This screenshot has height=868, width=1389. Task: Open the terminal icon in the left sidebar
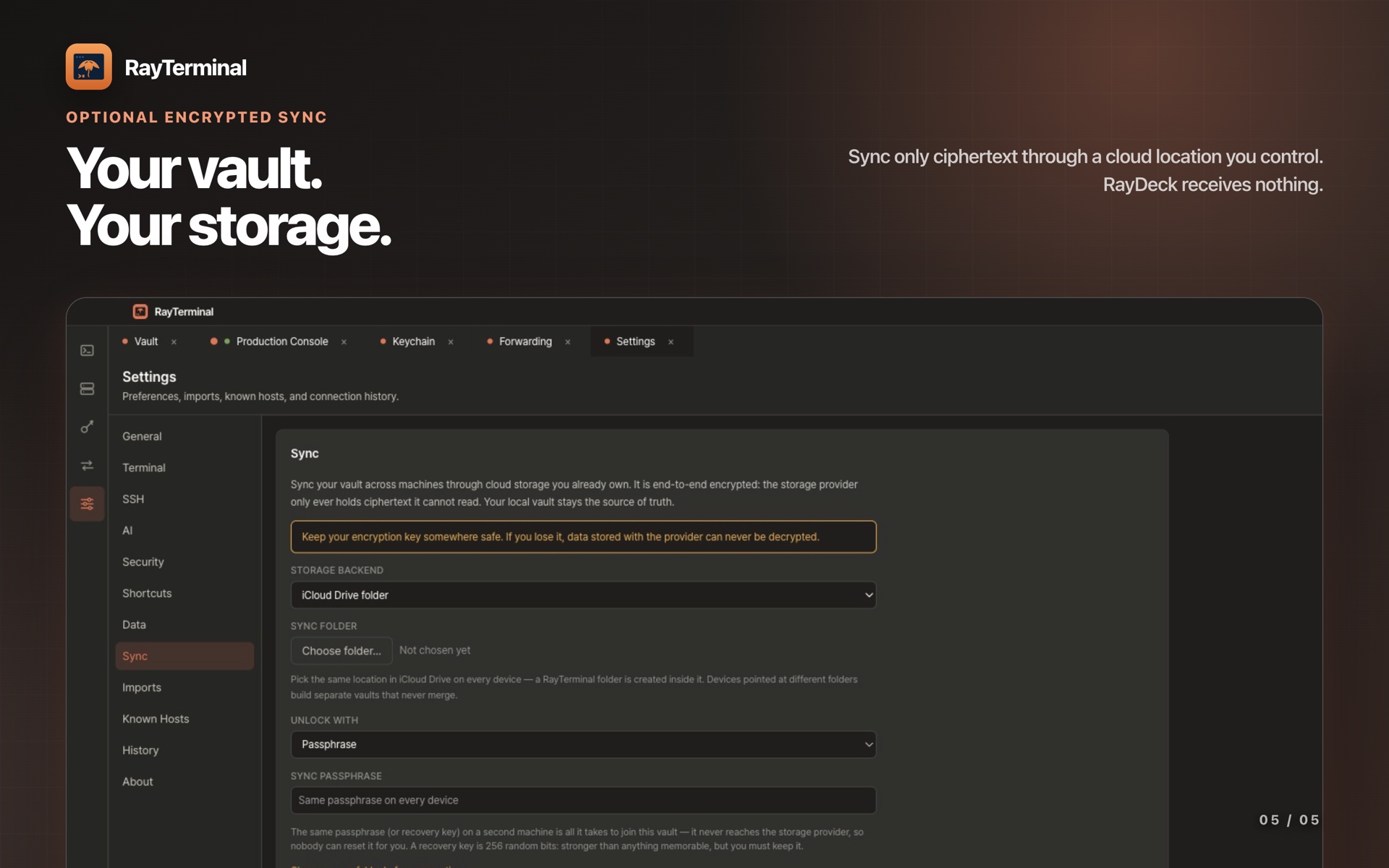coord(87,351)
